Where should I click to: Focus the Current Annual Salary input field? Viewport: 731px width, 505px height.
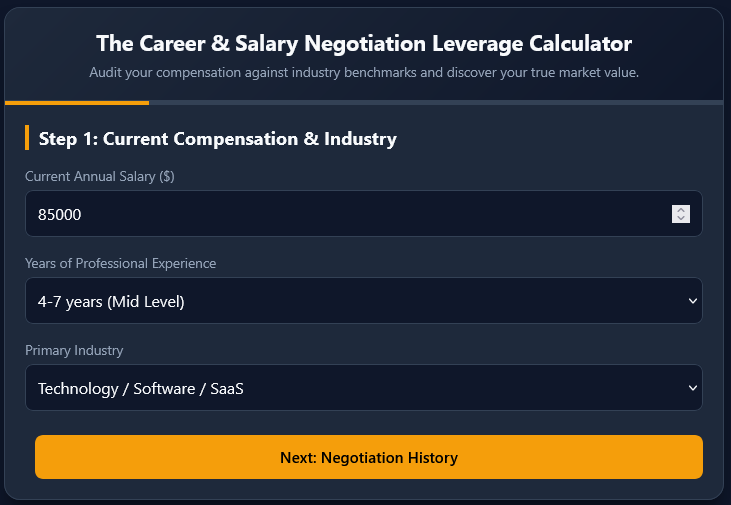coord(364,214)
